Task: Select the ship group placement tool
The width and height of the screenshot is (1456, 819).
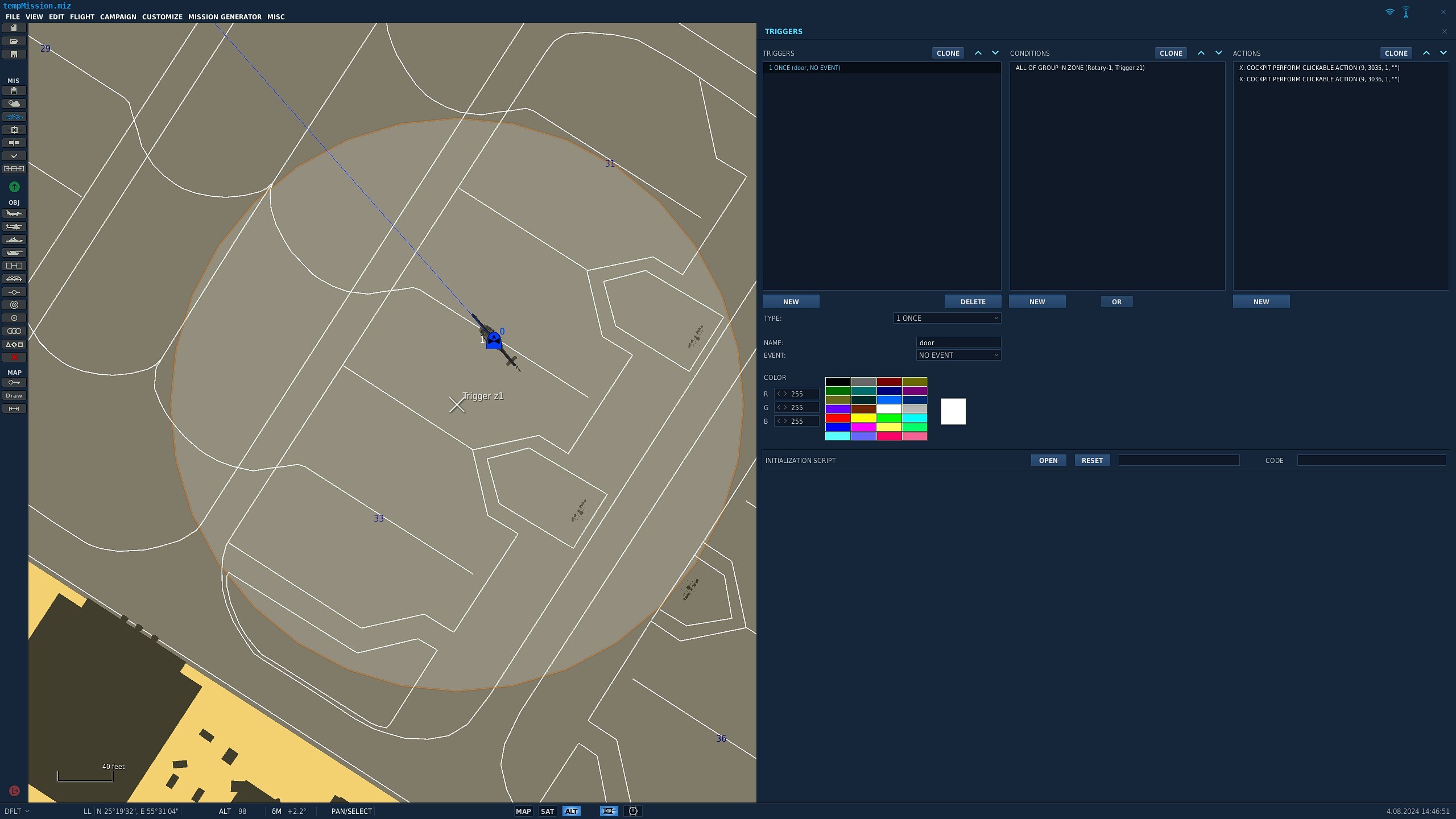Action: (14, 239)
